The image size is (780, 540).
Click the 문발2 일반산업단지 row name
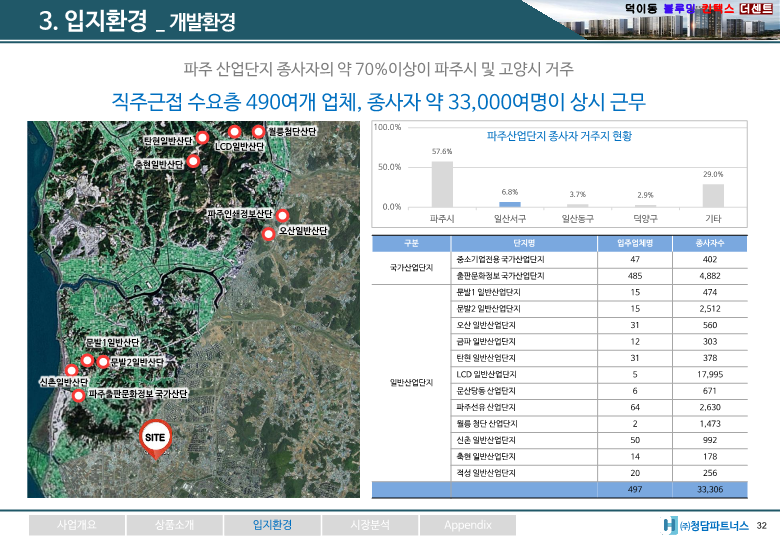(x=488, y=309)
